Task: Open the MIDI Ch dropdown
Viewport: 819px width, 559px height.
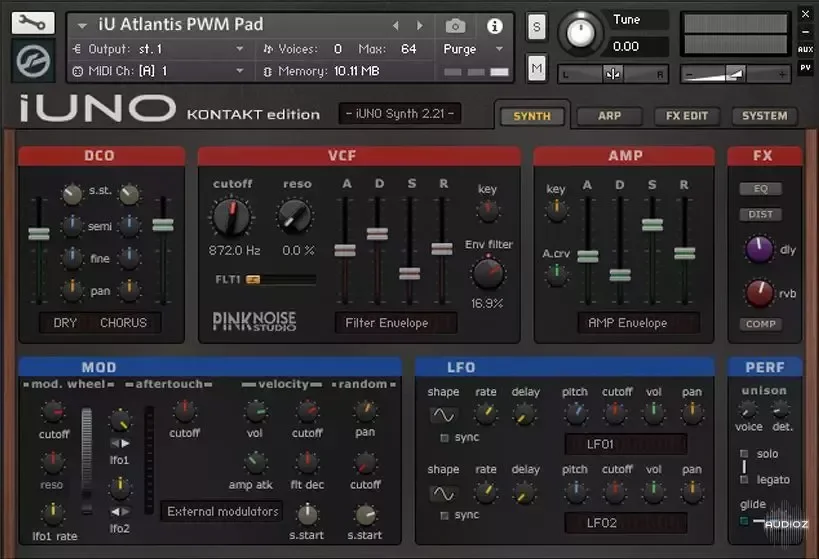Action: 158,71
